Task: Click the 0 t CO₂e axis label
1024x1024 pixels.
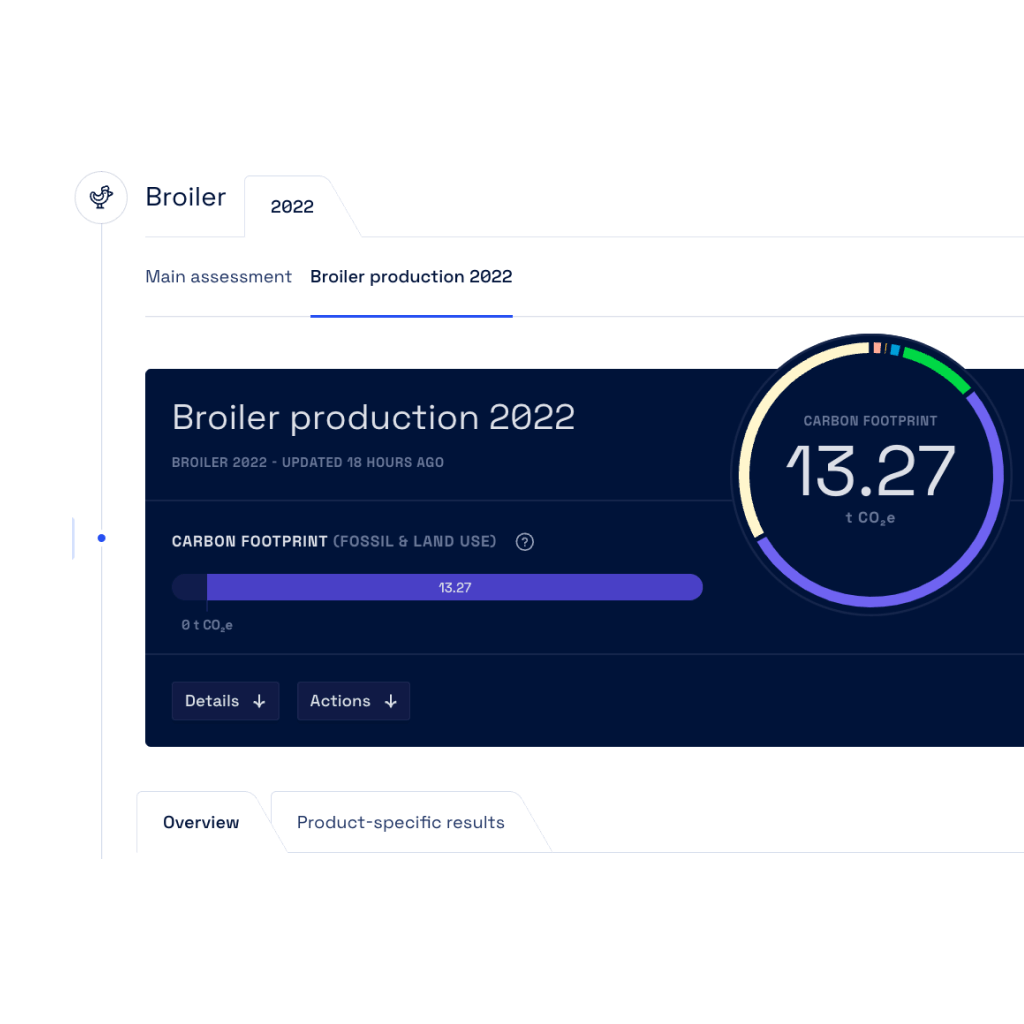Action: [207, 625]
